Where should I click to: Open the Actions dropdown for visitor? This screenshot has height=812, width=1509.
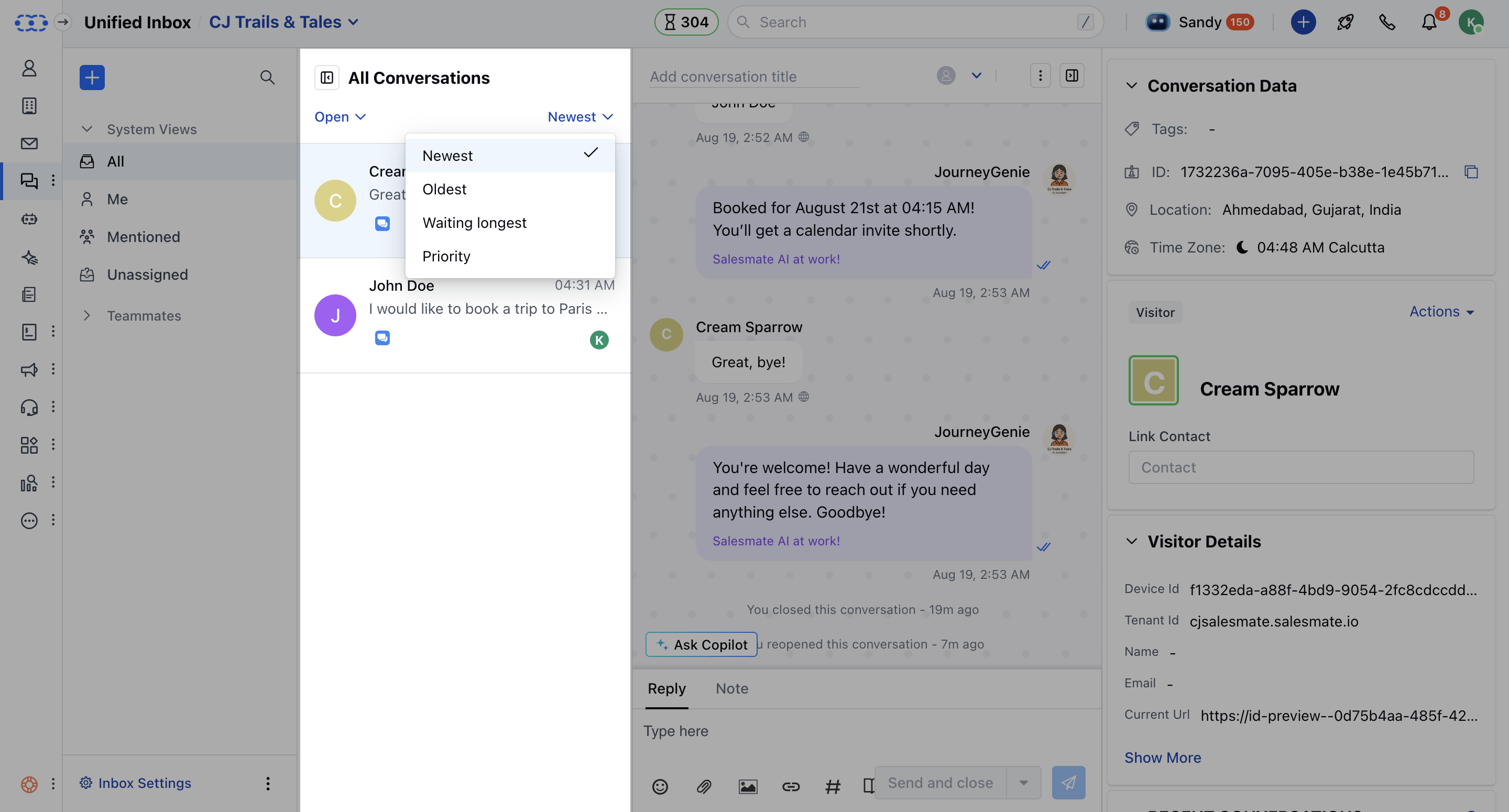click(x=1441, y=312)
